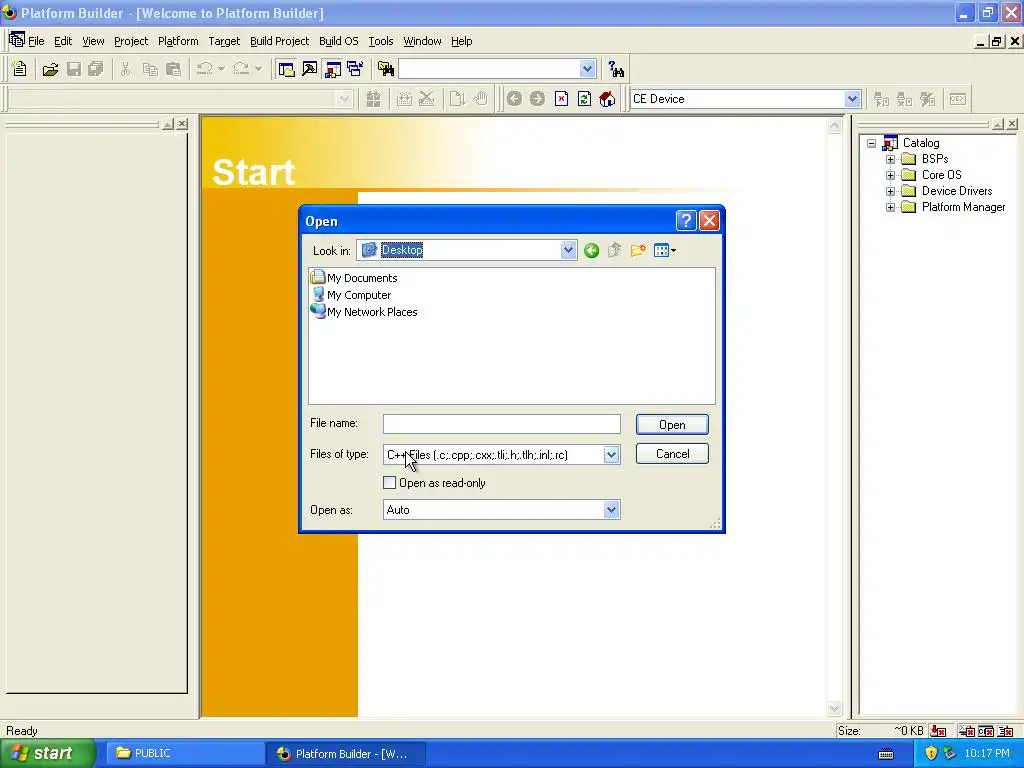Collapse the Catalog tree root
The image size is (1024, 768).
pos(871,143)
